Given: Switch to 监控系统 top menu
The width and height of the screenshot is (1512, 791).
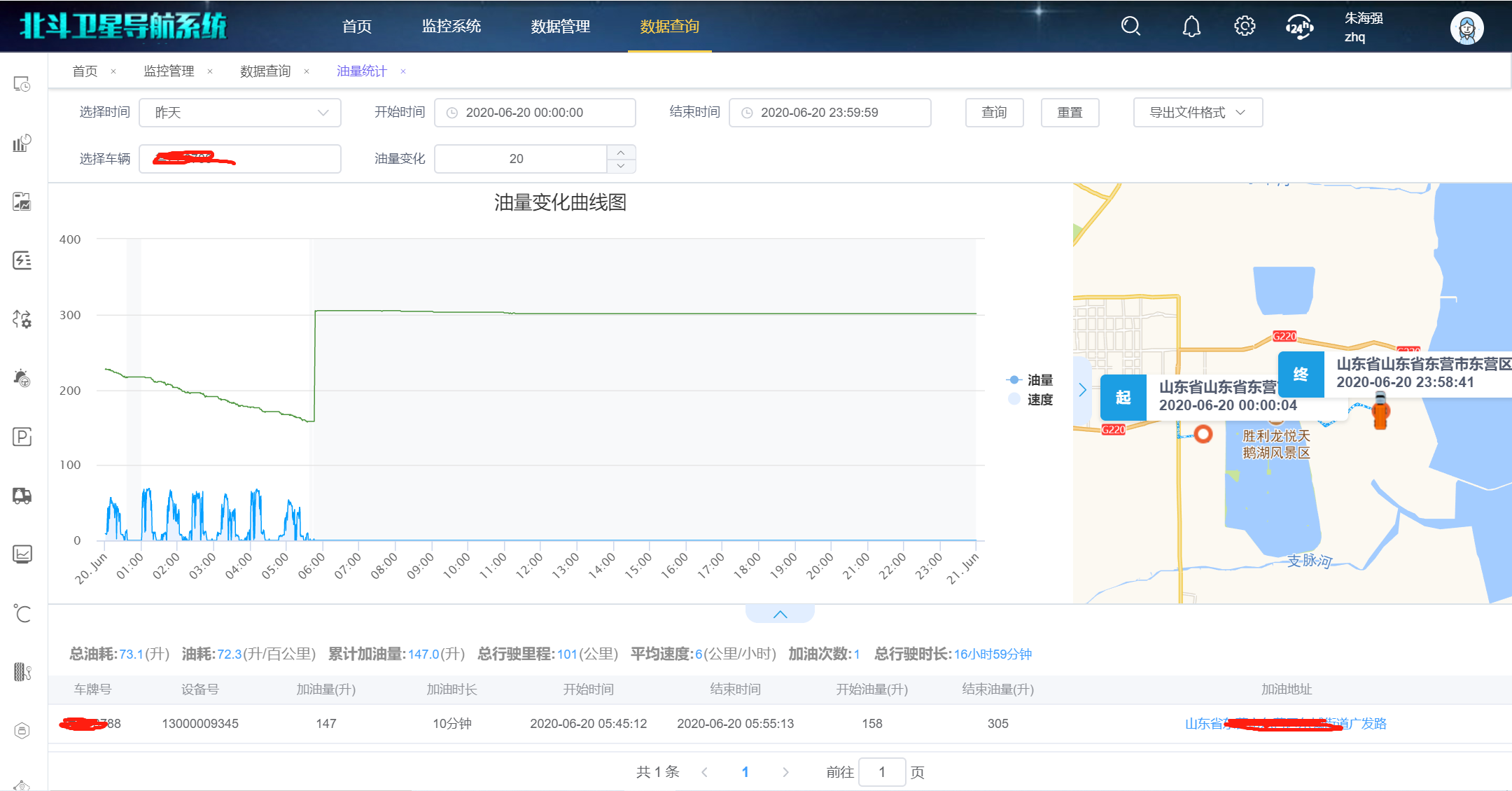Looking at the screenshot, I should 451,27.
